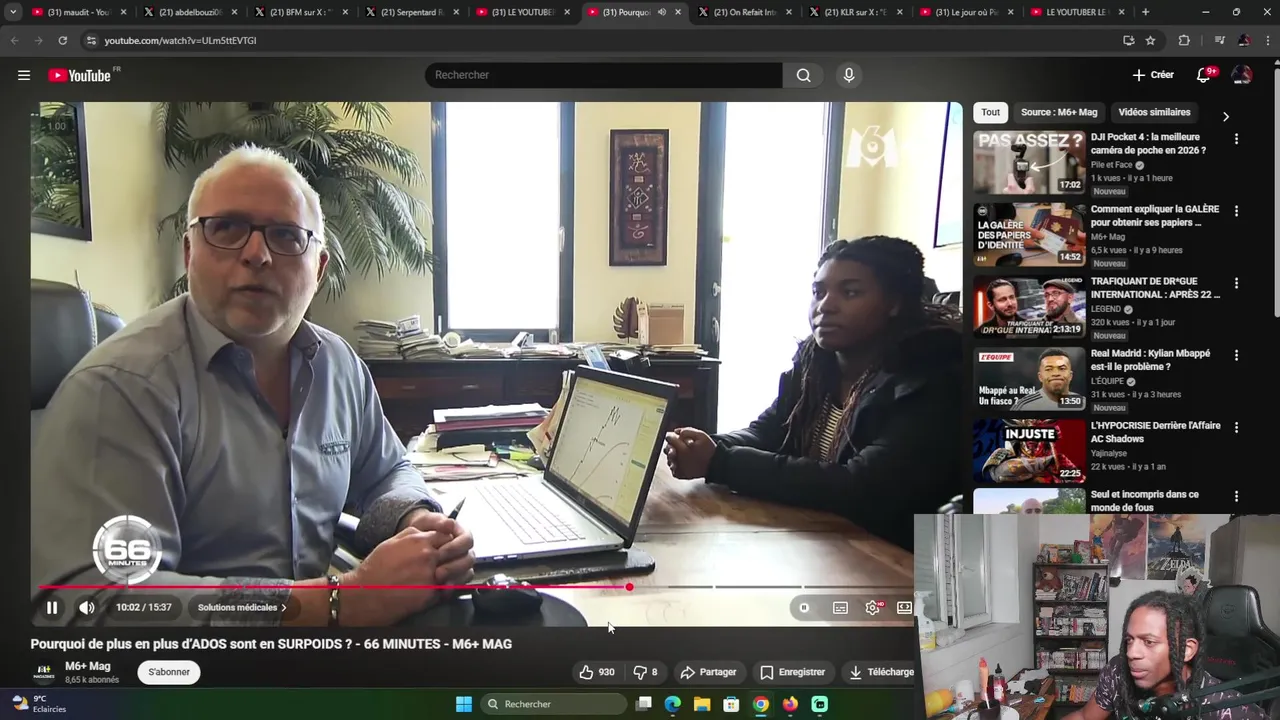The height and width of the screenshot is (720, 1280).
Task: Open the notifications bell
Action: [x=1204, y=75]
